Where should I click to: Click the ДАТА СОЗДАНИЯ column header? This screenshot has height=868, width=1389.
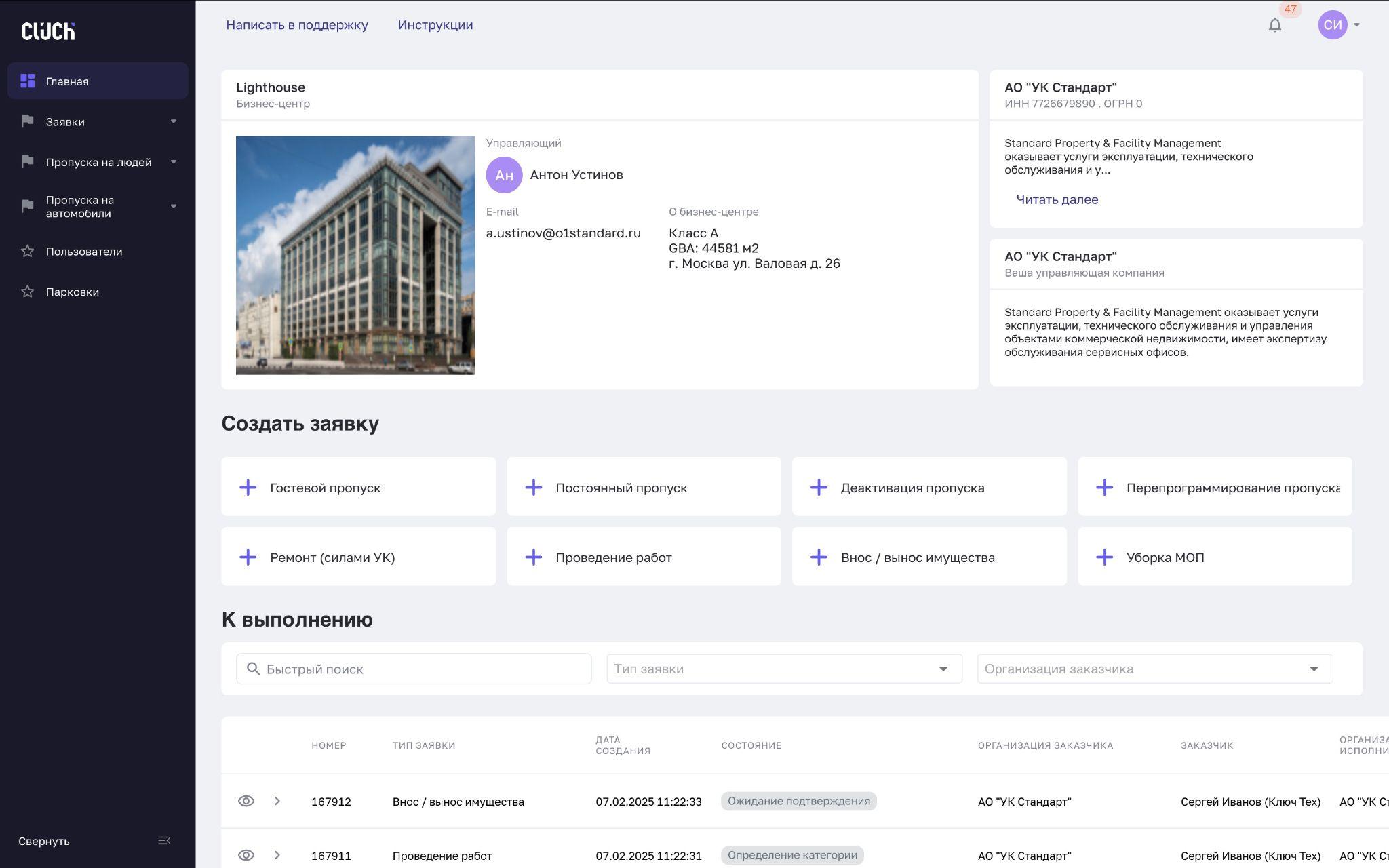[623, 745]
